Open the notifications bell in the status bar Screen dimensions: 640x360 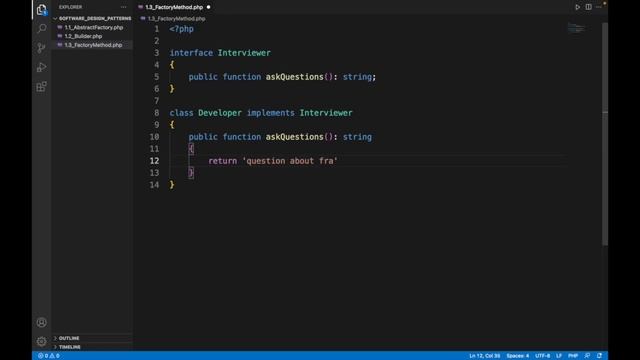click(600, 356)
